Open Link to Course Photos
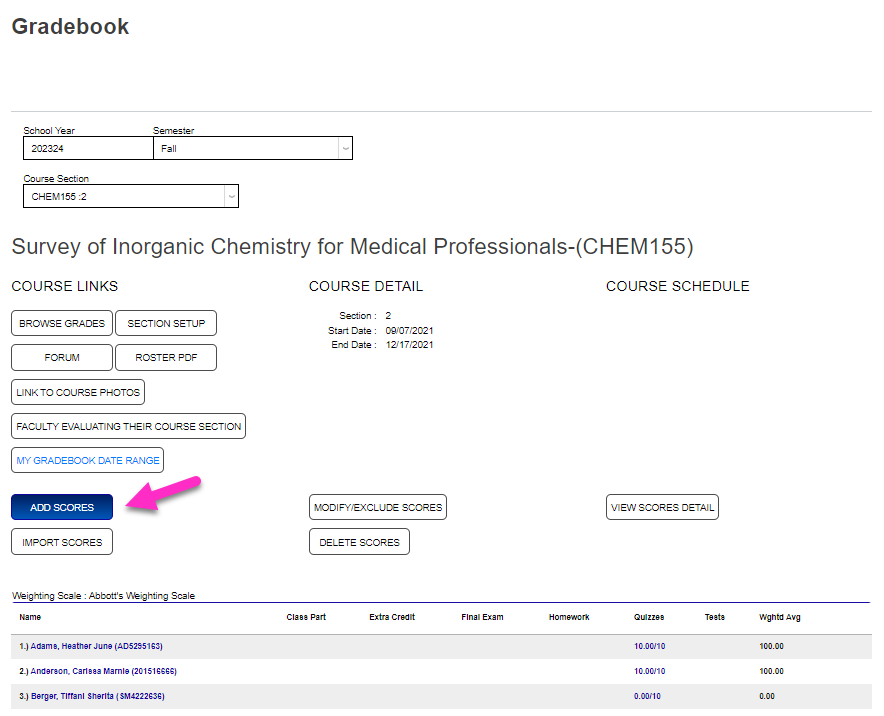 [x=77, y=392]
